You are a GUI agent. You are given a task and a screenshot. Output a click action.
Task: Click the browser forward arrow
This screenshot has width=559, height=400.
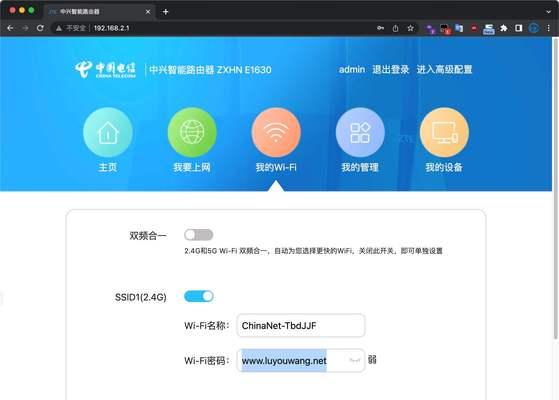tap(25, 28)
